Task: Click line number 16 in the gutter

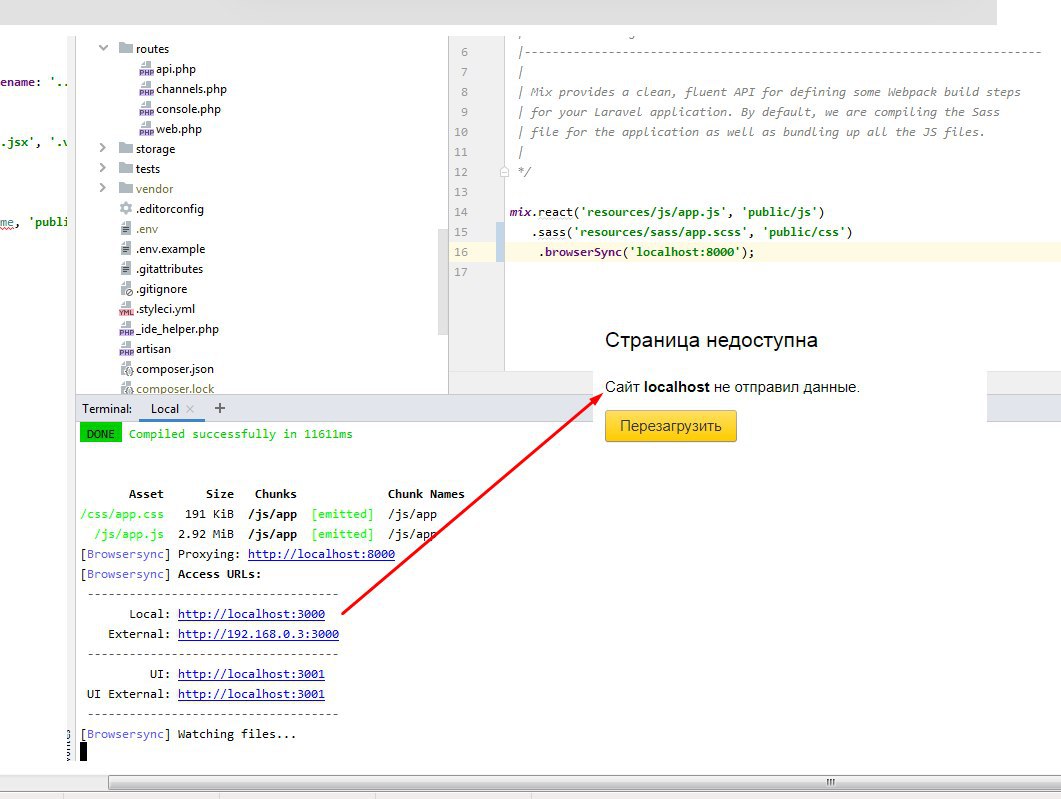Action: click(x=461, y=252)
